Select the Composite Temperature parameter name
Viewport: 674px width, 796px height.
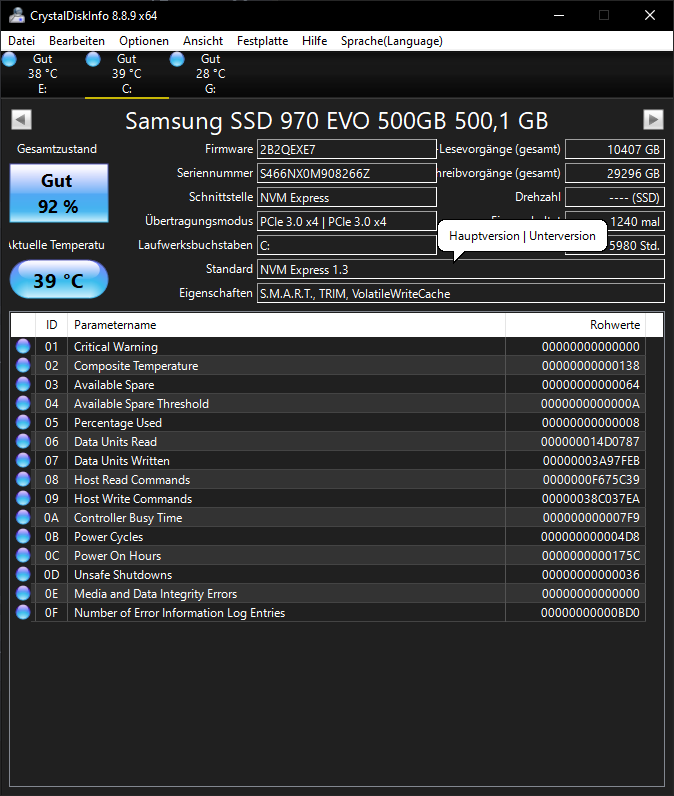(136, 366)
